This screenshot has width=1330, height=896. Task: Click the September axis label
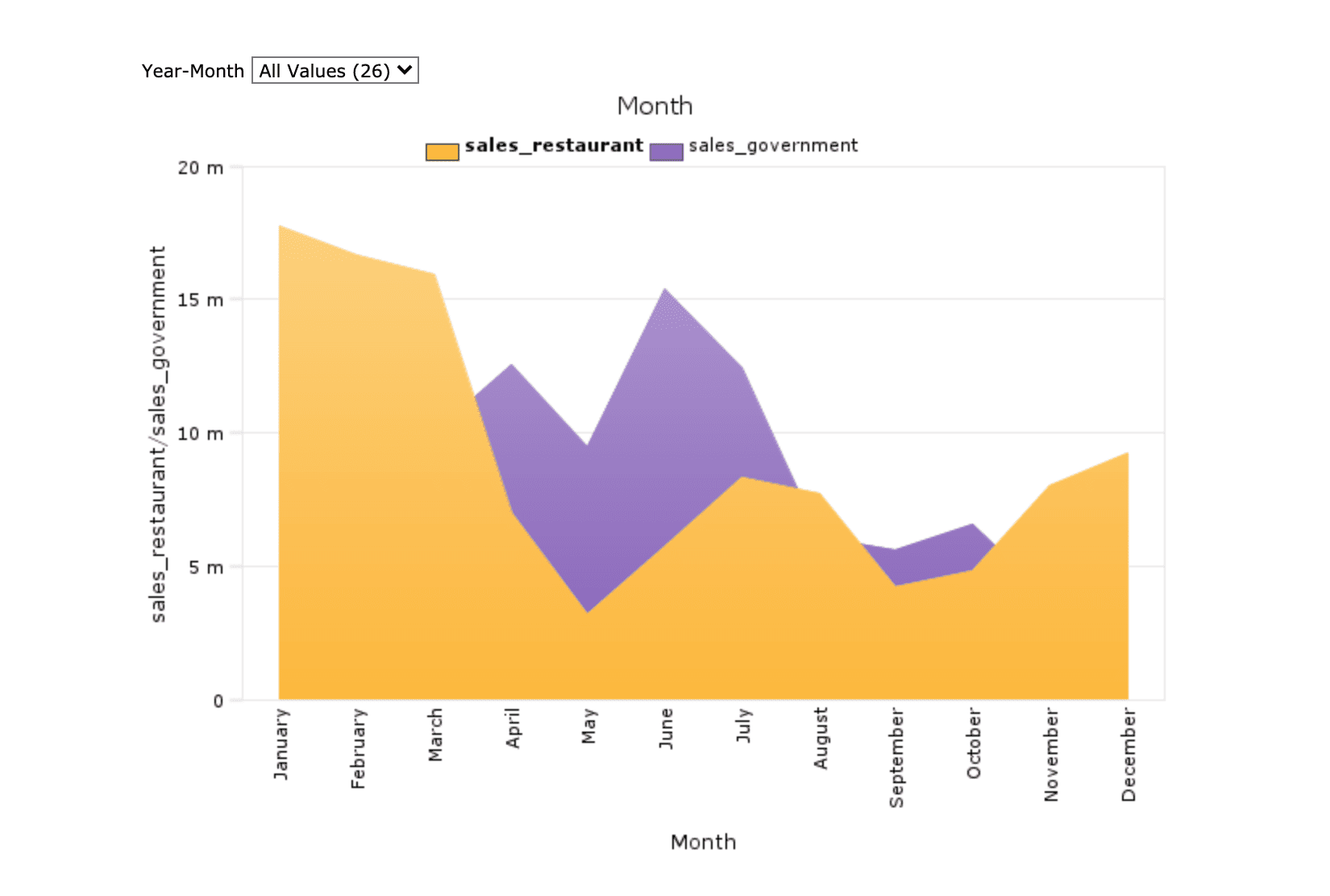[896, 757]
